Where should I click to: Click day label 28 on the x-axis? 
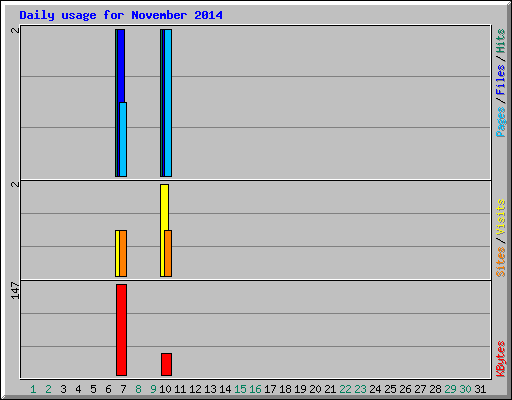coord(435,389)
